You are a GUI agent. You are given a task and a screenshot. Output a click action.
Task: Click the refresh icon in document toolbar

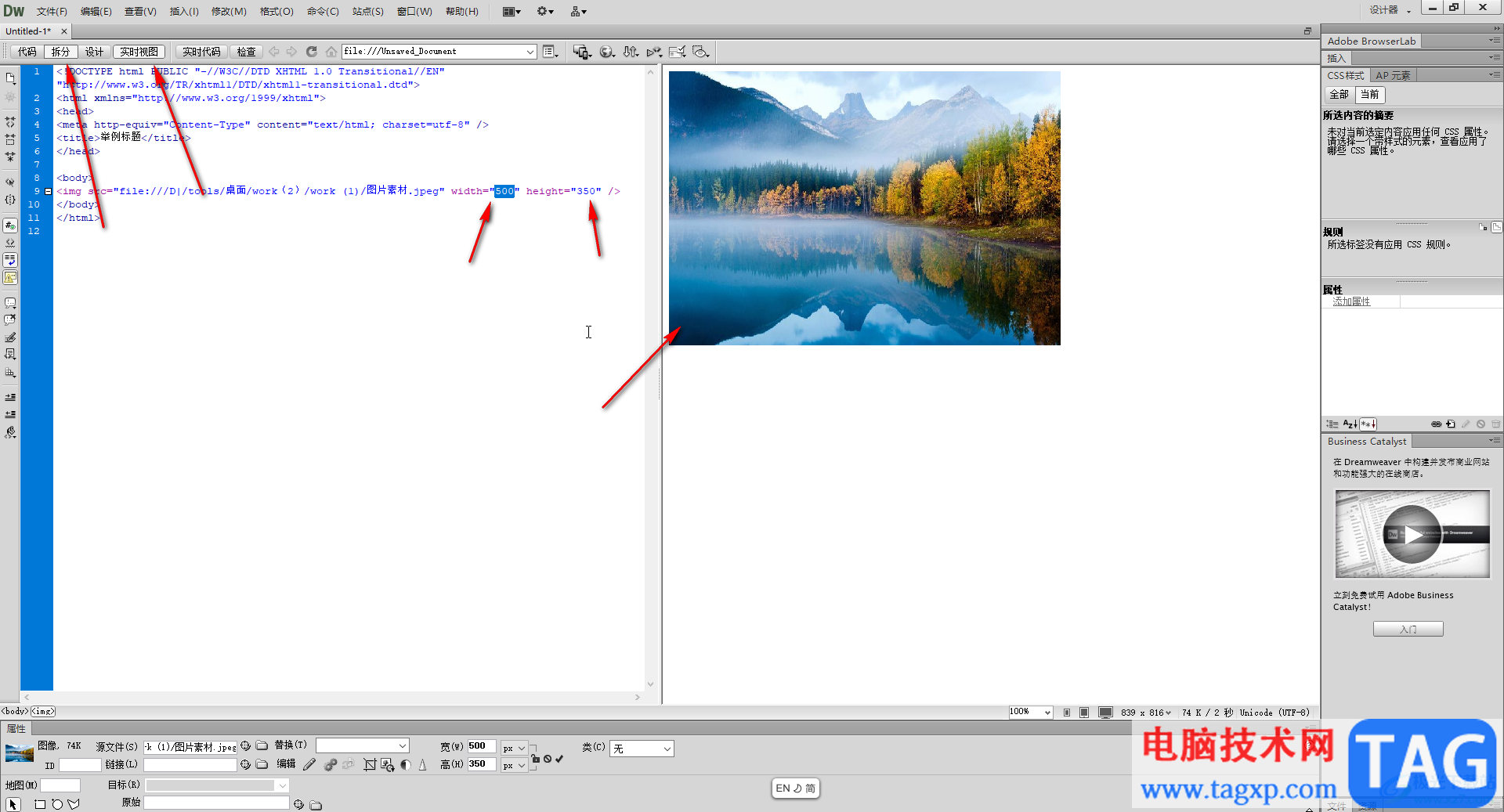[312, 52]
